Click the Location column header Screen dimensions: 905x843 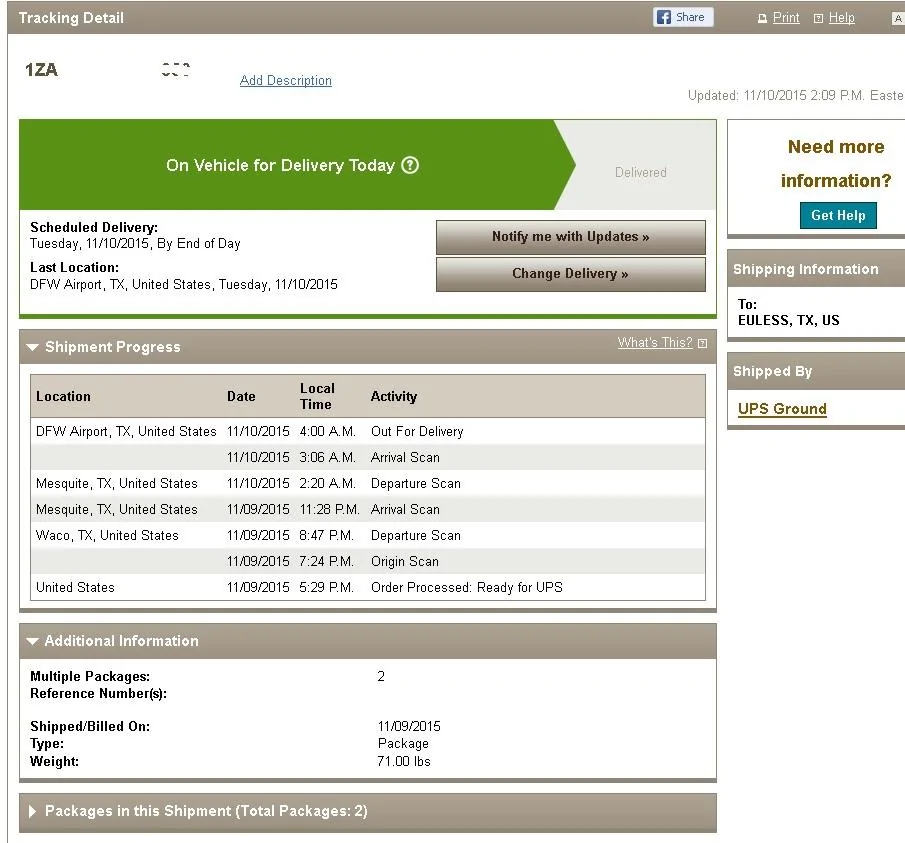pyautogui.click(x=63, y=396)
